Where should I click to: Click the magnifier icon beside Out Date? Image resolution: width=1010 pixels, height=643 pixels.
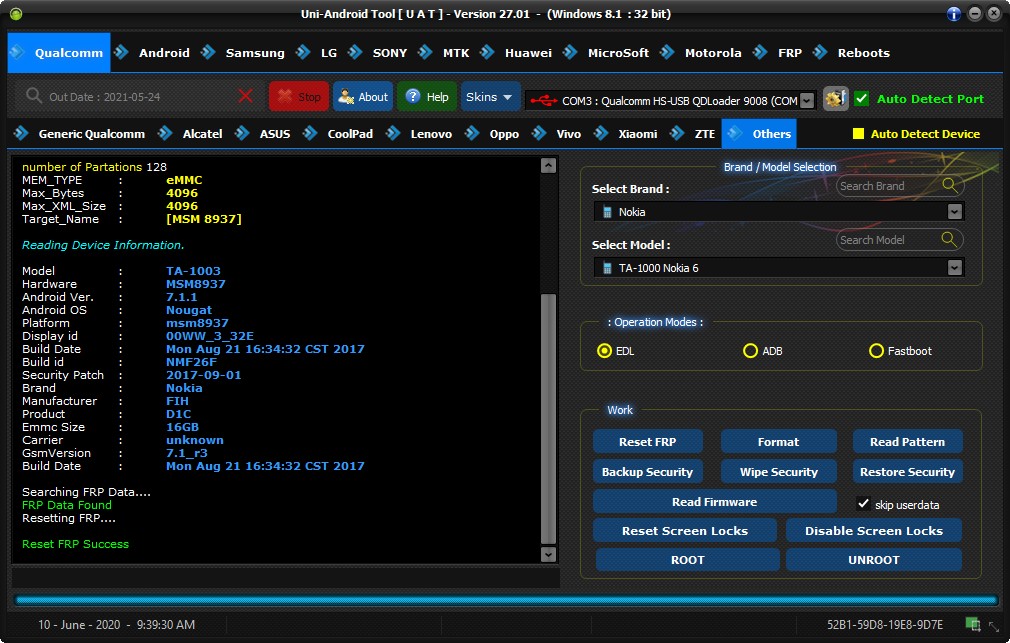pos(33,96)
